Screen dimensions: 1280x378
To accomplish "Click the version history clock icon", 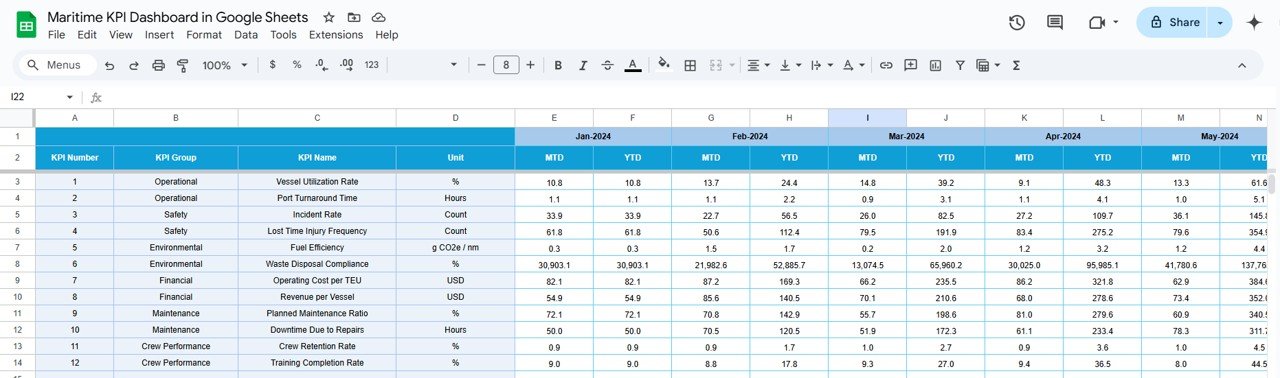I will click(1017, 22).
